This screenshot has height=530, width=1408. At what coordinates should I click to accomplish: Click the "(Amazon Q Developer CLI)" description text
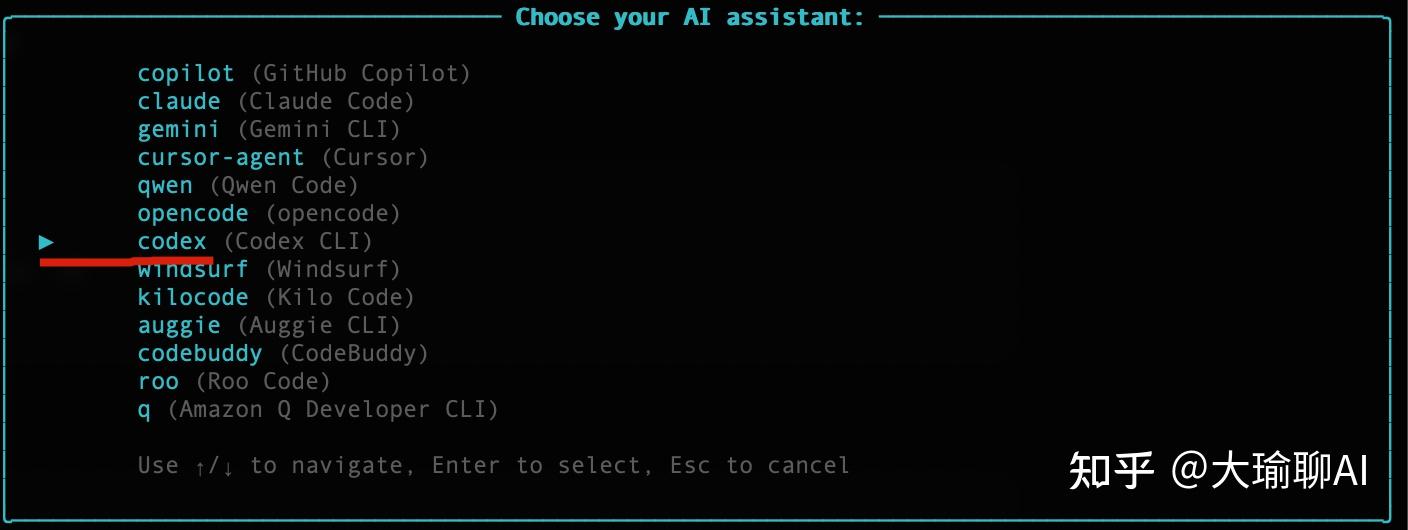333,410
